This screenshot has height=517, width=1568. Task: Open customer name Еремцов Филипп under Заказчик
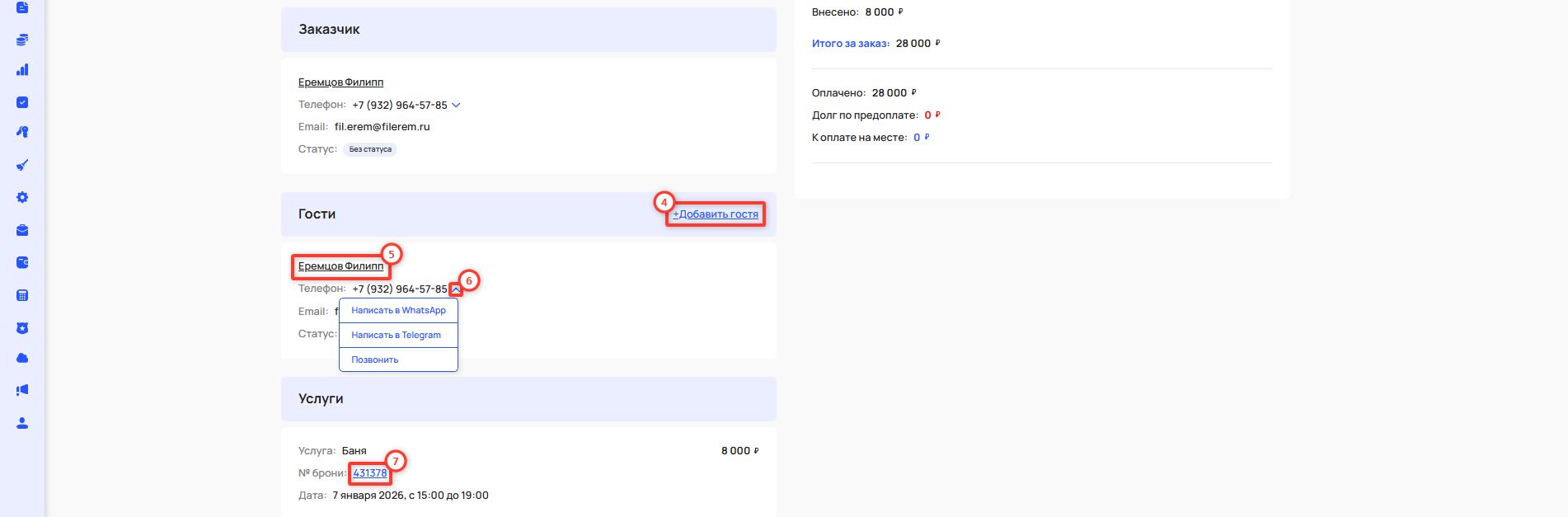340,82
